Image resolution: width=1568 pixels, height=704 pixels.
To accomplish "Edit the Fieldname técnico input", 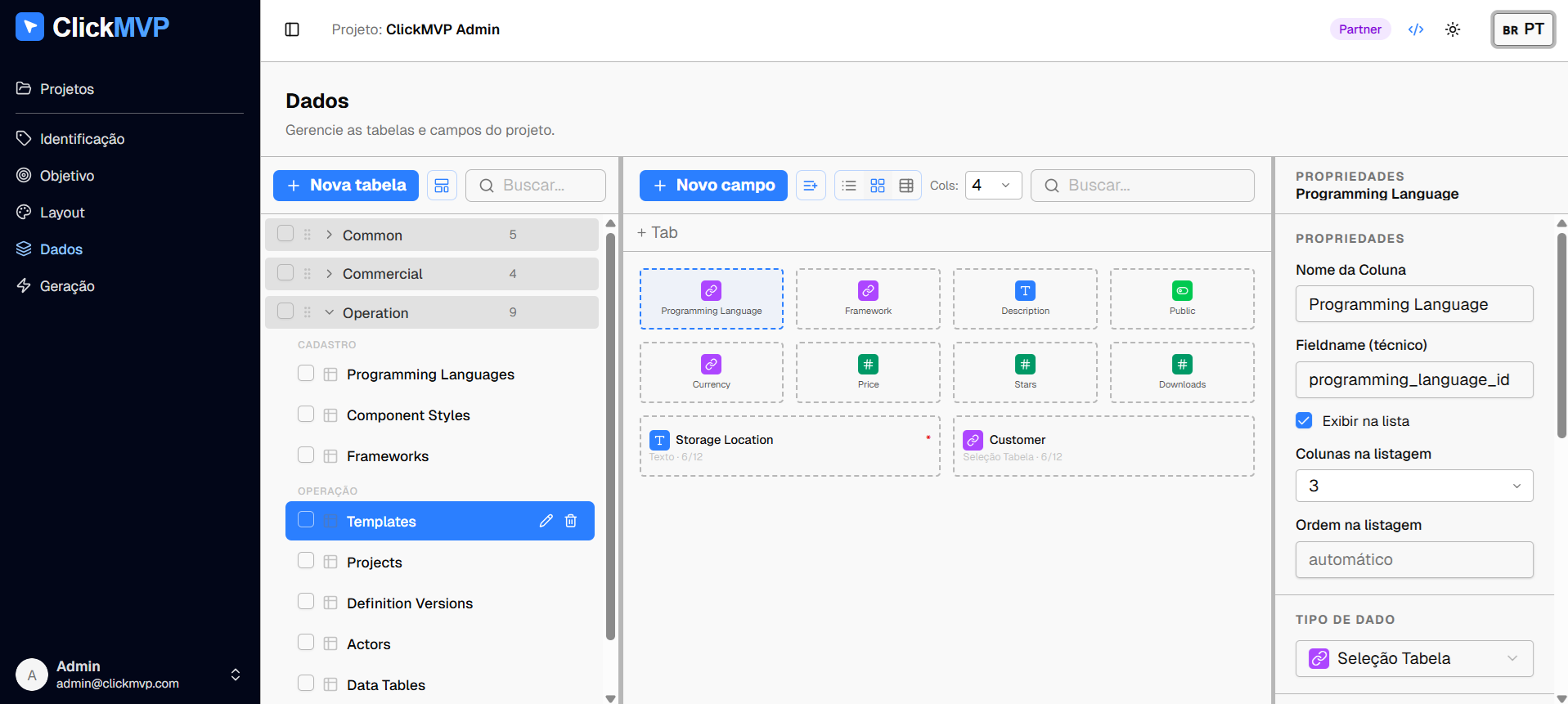I will pyautogui.click(x=1414, y=379).
